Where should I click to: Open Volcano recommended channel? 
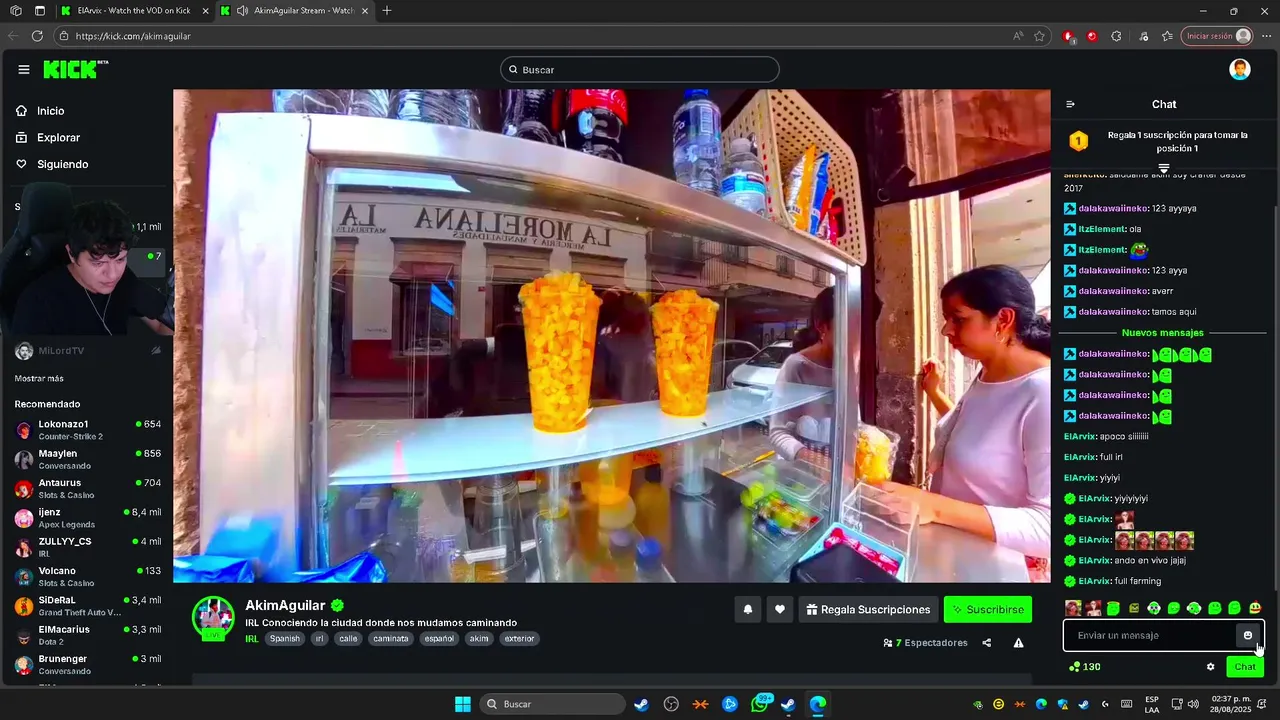coord(87,576)
